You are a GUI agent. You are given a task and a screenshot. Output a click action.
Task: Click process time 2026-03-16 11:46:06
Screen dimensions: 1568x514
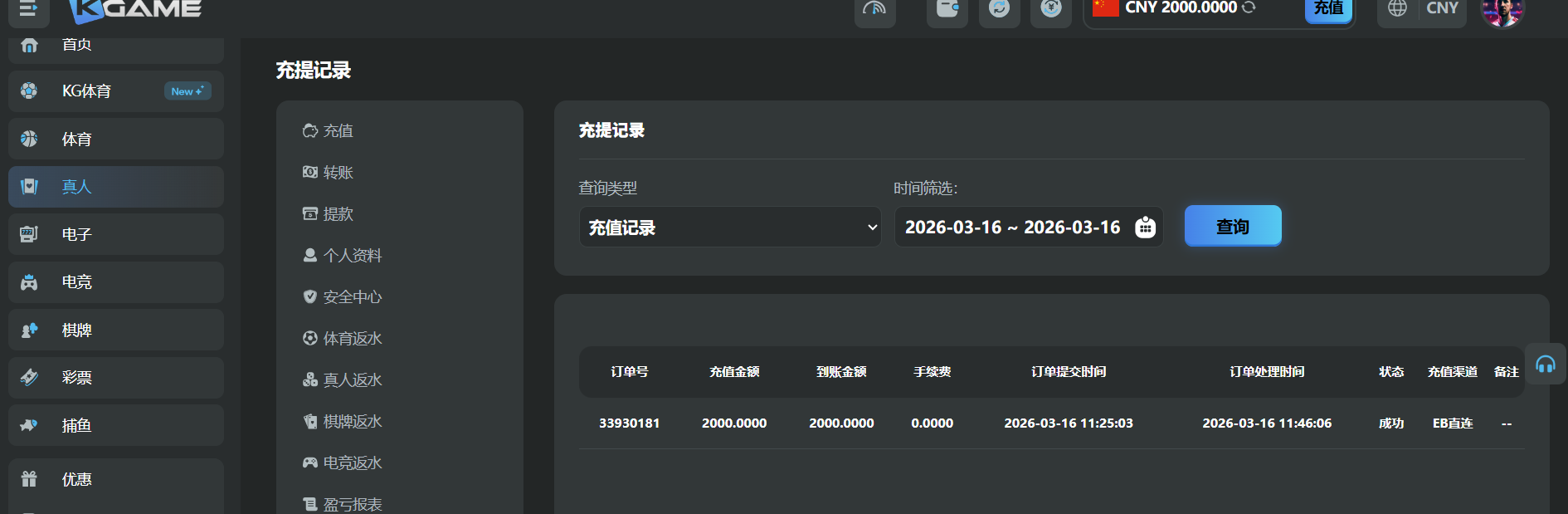pos(1267,423)
